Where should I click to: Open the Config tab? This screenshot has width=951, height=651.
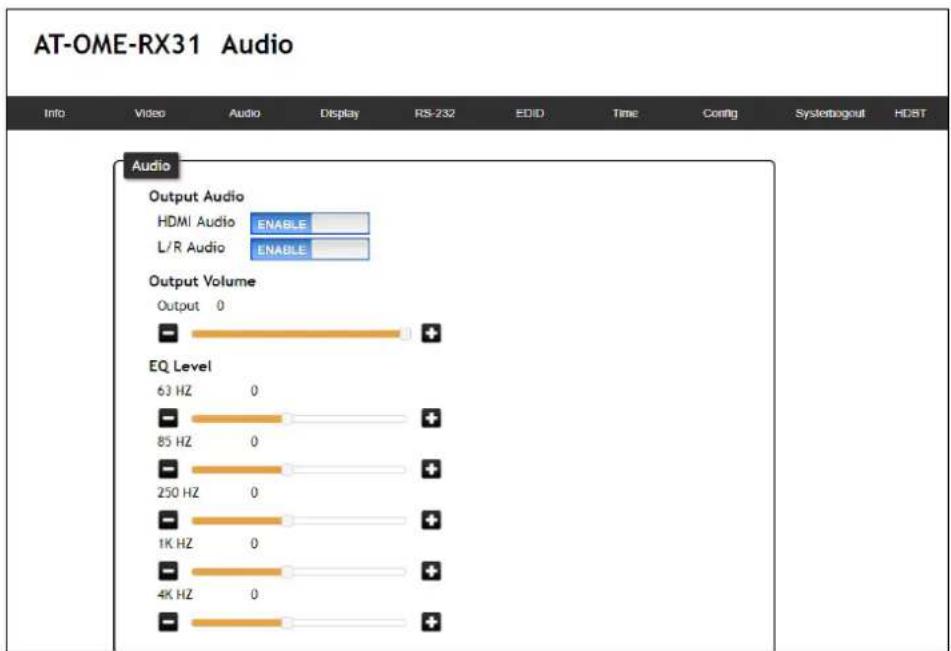click(720, 113)
